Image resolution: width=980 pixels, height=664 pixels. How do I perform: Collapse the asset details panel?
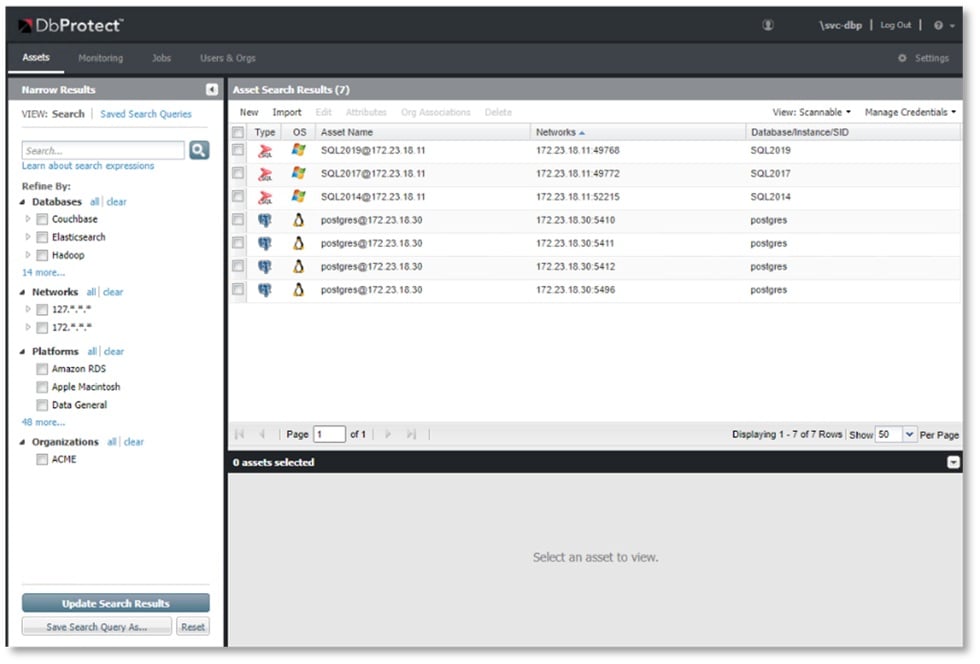coord(953,462)
